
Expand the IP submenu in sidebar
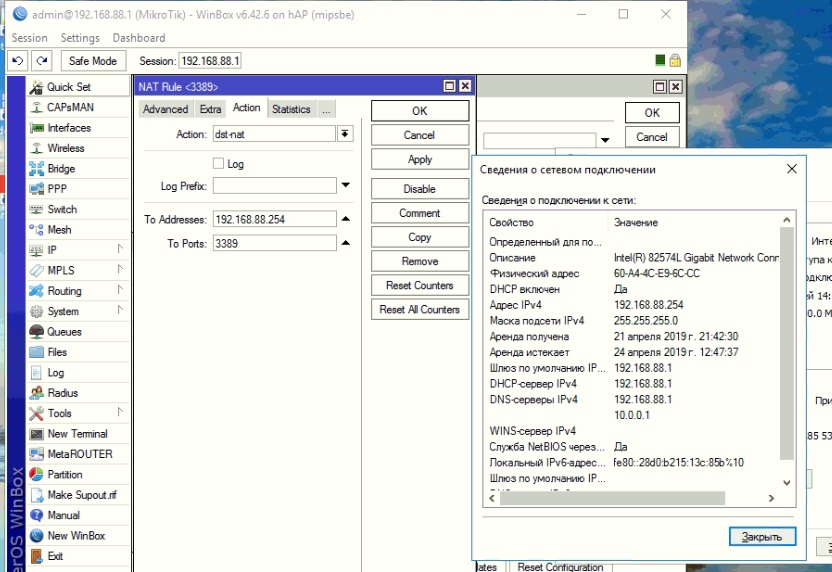point(120,249)
